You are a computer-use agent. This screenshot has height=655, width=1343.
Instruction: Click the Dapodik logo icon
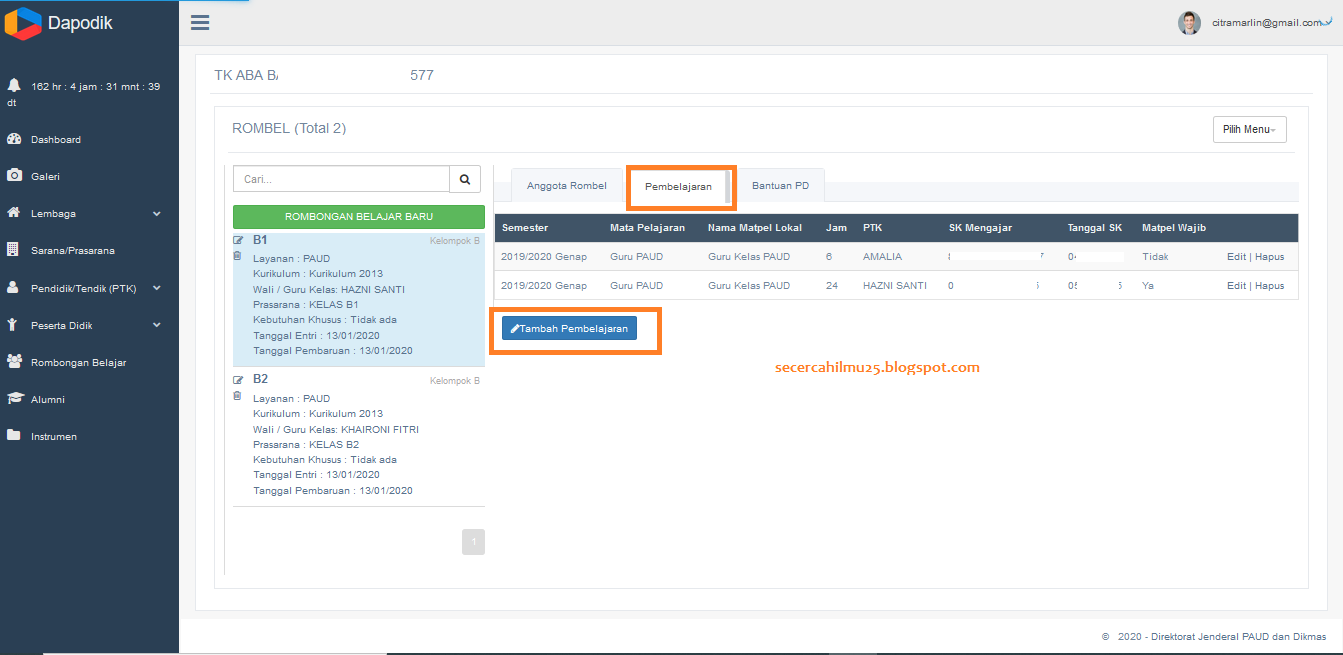[x=22, y=23]
